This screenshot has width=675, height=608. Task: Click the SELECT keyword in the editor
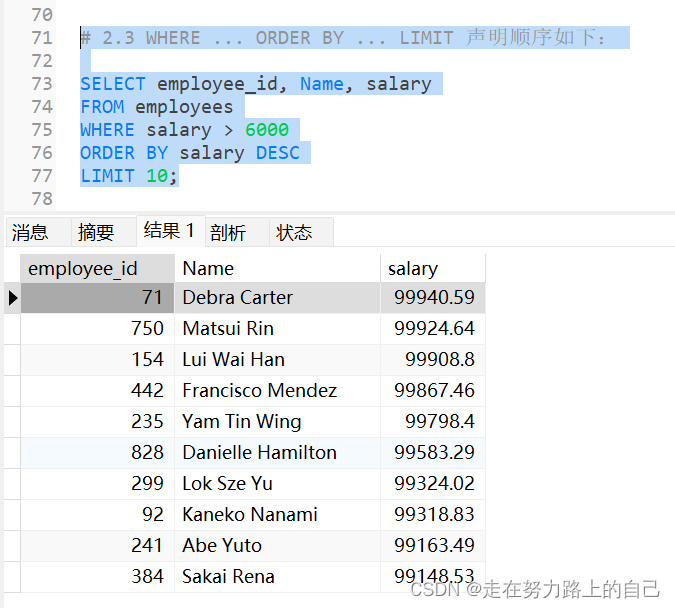pyautogui.click(x=113, y=84)
